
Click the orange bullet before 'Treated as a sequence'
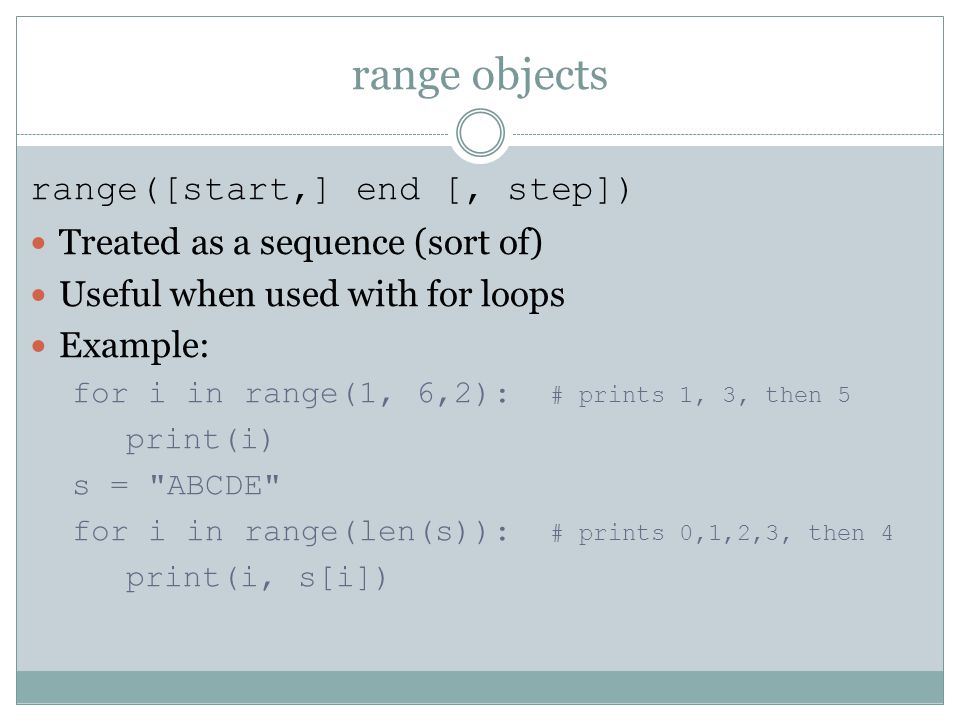[39, 244]
